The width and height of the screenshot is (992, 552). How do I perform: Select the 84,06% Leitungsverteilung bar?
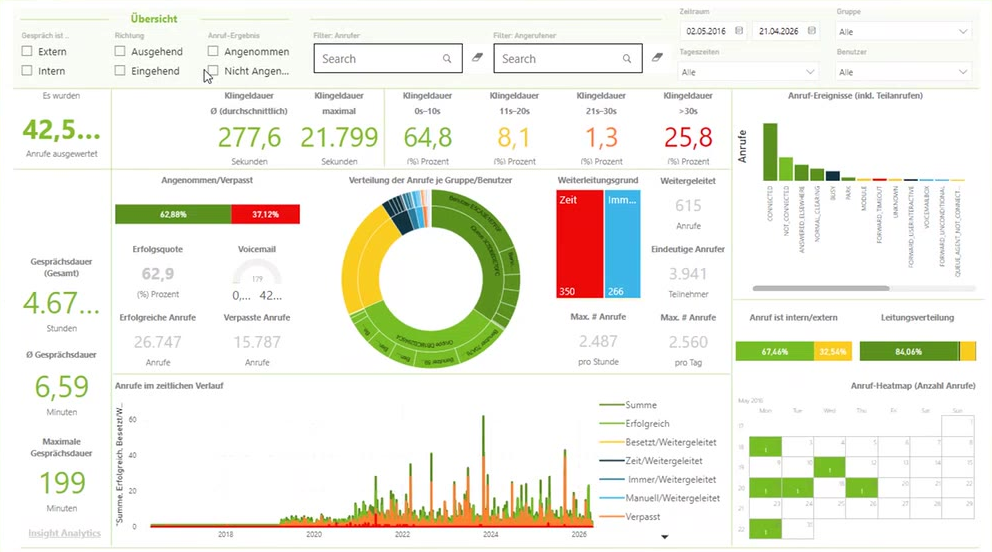coord(909,352)
